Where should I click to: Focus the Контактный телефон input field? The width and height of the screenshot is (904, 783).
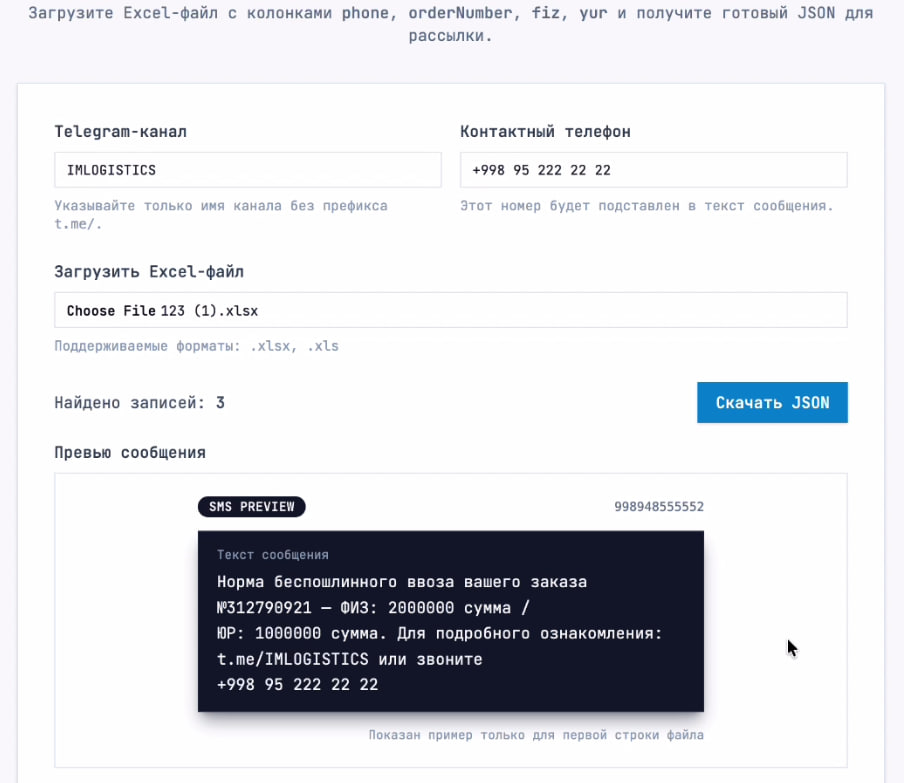point(653,170)
